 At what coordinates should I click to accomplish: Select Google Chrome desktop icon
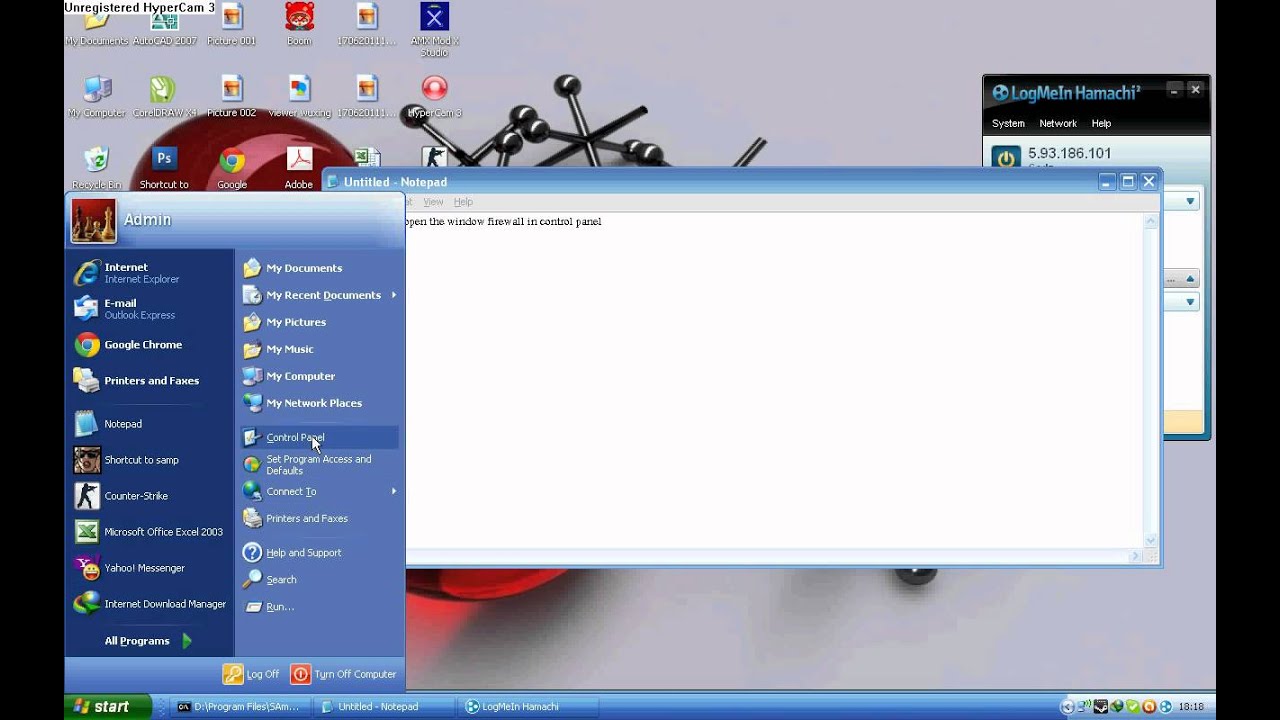tap(232, 168)
